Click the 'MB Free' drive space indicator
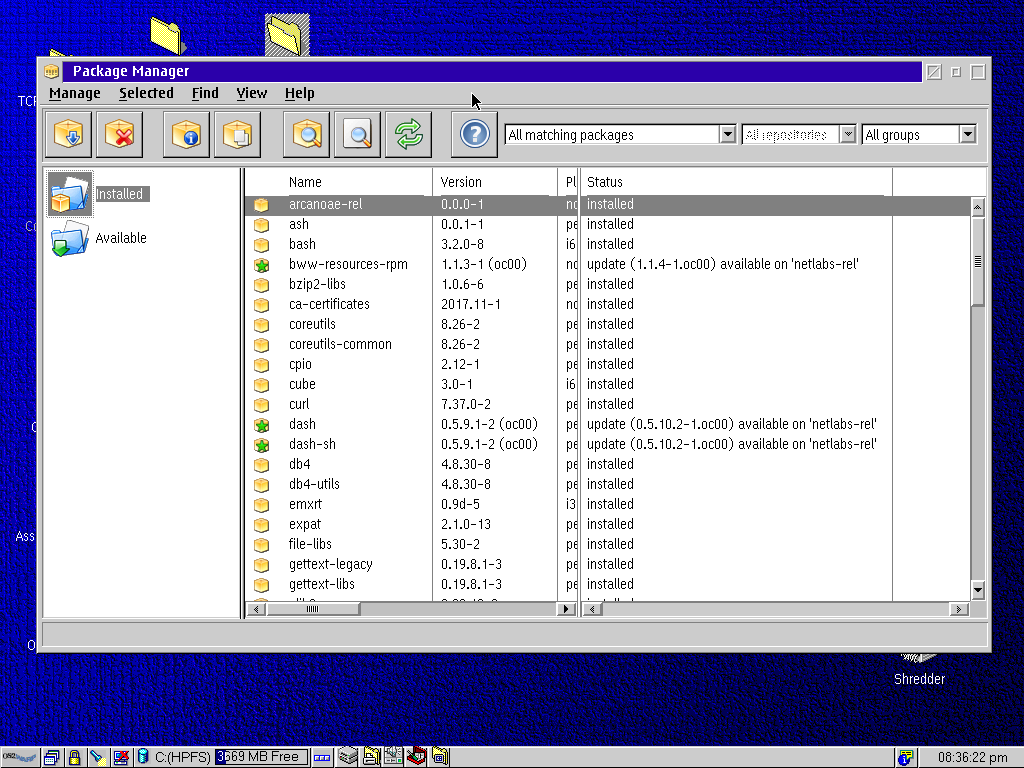 (262, 757)
